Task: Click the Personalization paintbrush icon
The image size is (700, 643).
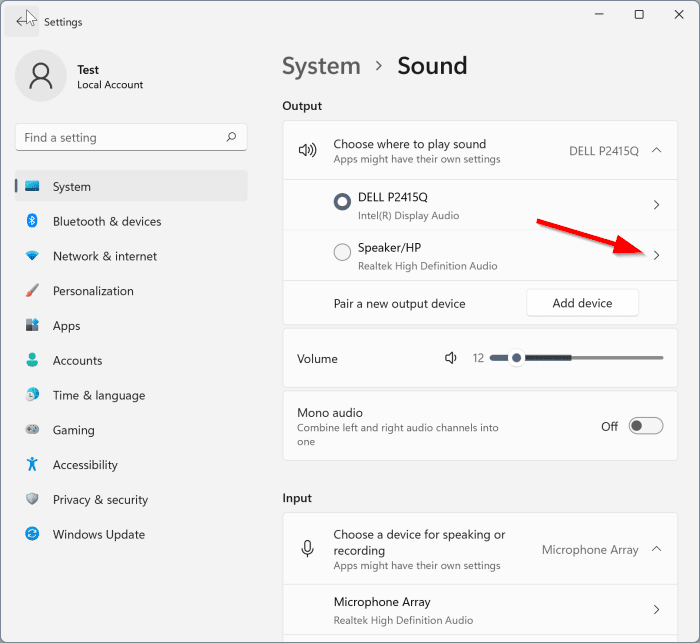Action: (x=32, y=290)
